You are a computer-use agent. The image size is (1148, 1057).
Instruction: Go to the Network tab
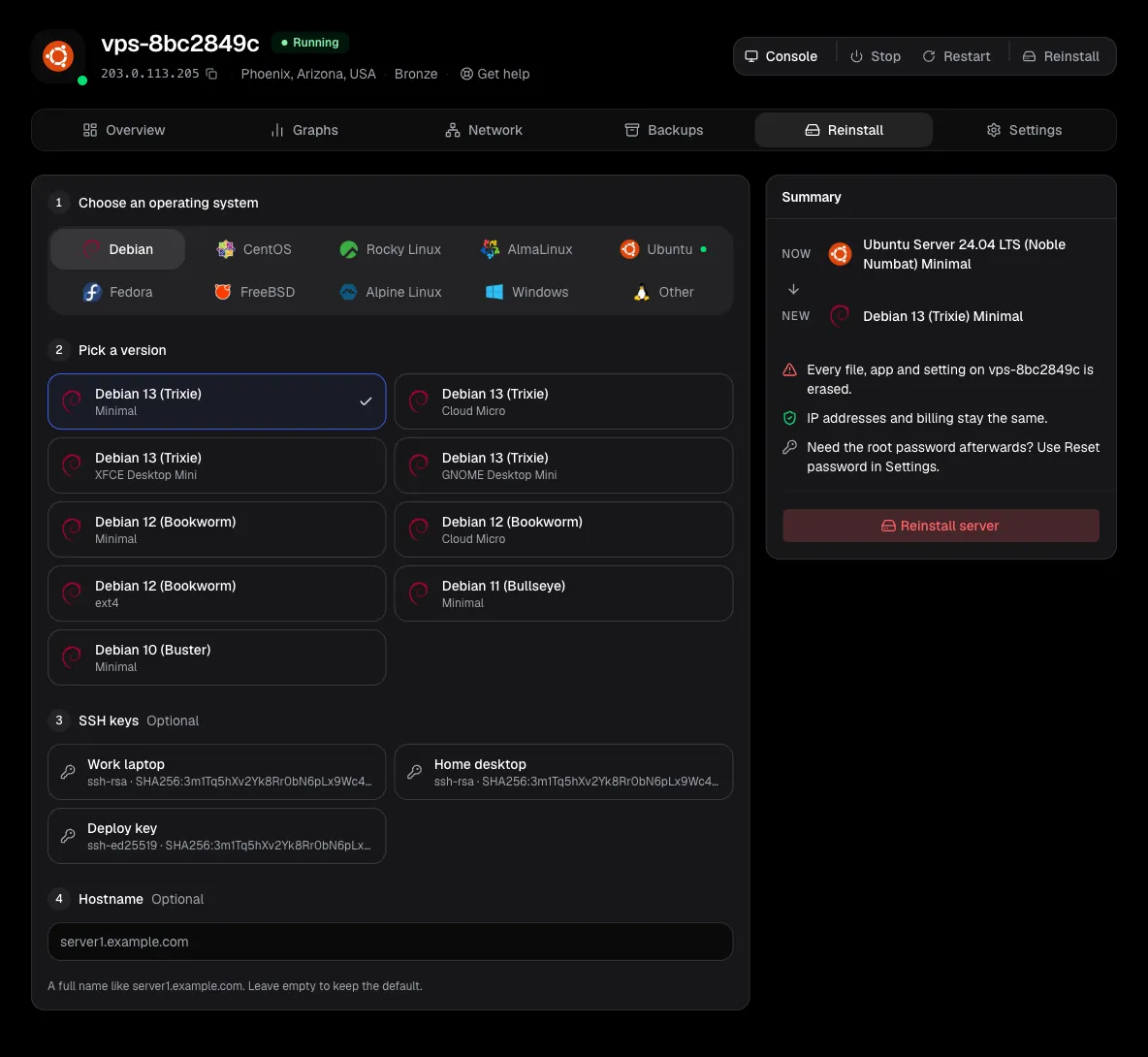click(484, 130)
